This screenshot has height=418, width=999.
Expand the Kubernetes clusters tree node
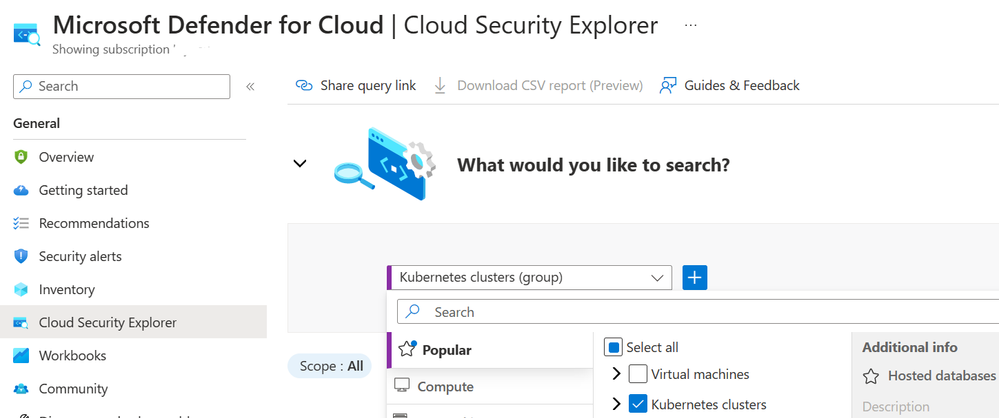click(x=616, y=404)
